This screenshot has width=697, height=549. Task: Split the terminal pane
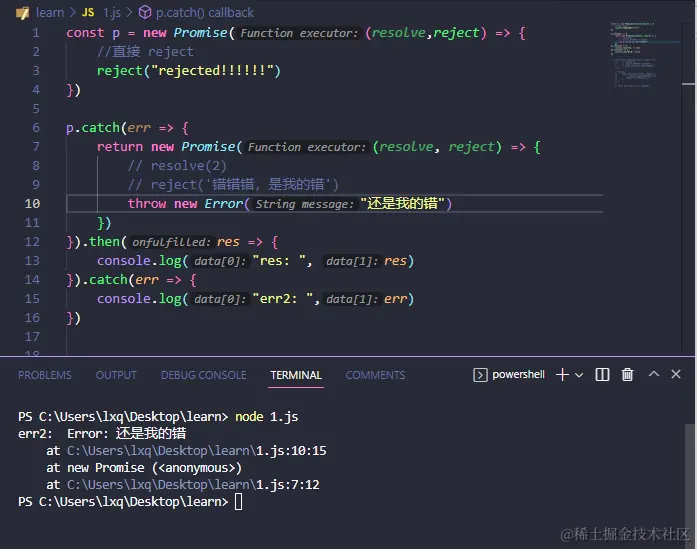coord(602,374)
